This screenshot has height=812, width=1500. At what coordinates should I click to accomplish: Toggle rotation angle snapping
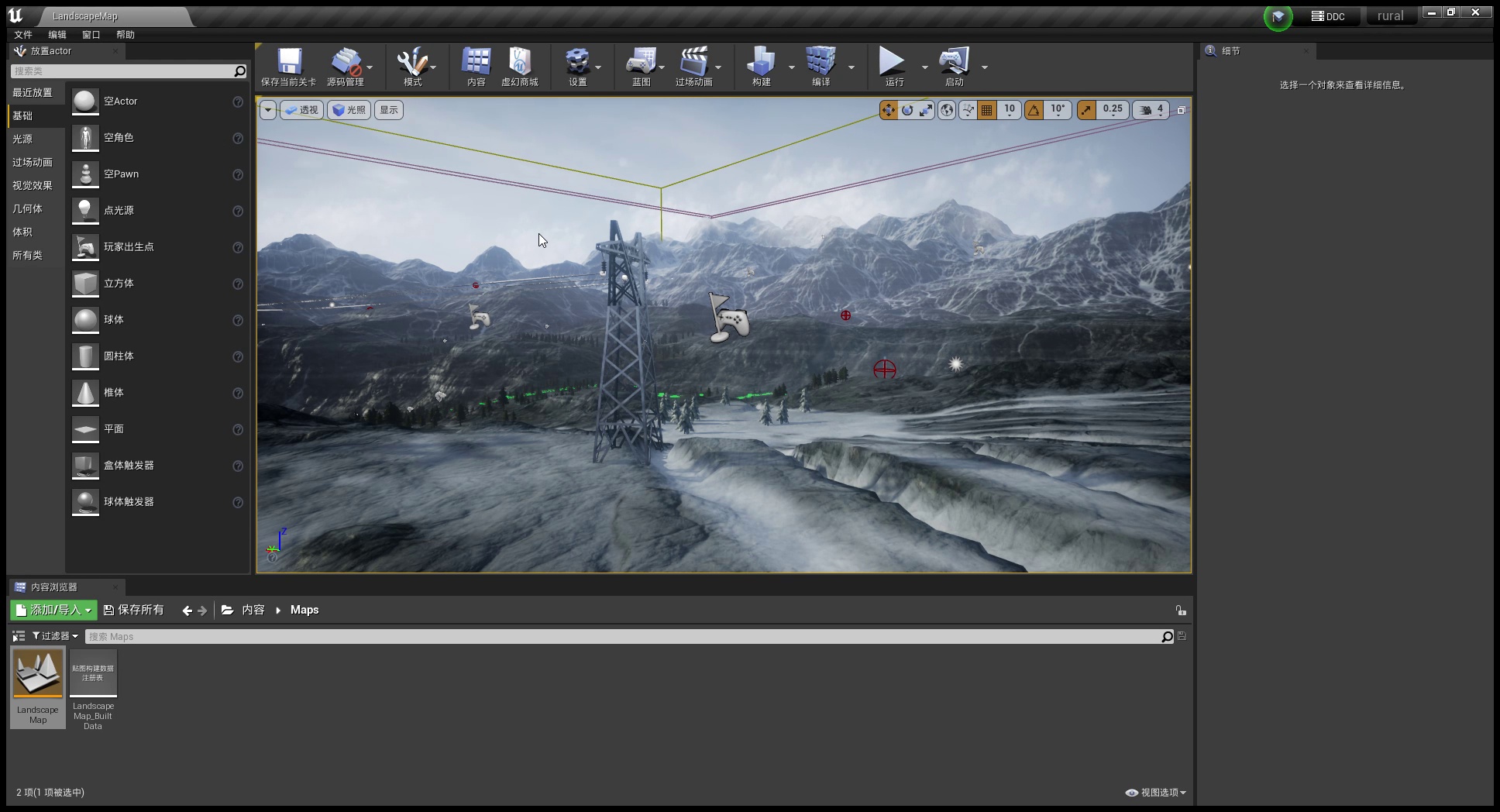pos(1034,110)
